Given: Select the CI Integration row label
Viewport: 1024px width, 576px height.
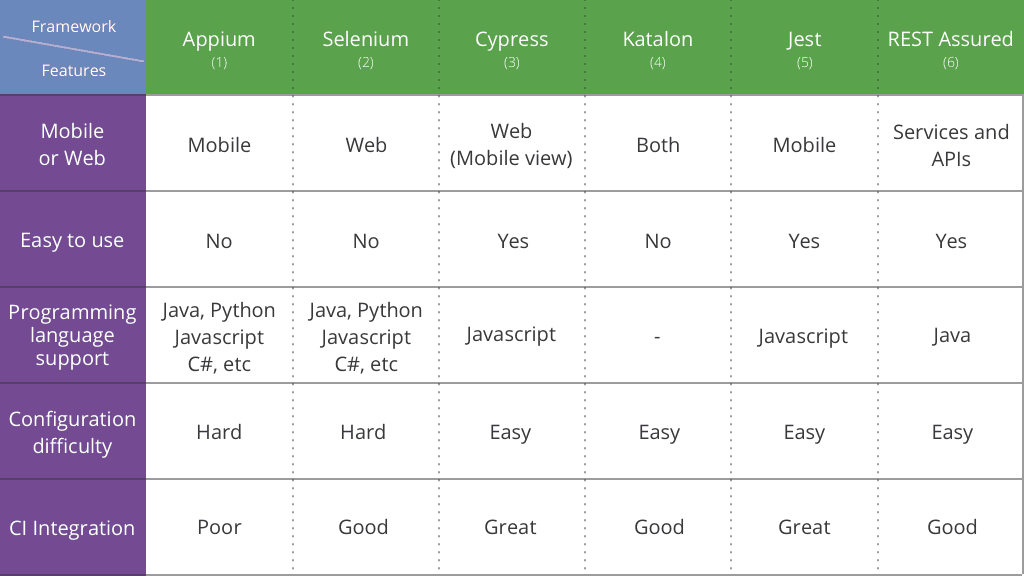Looking at the screenshot, I should click(x=72, y=528).
